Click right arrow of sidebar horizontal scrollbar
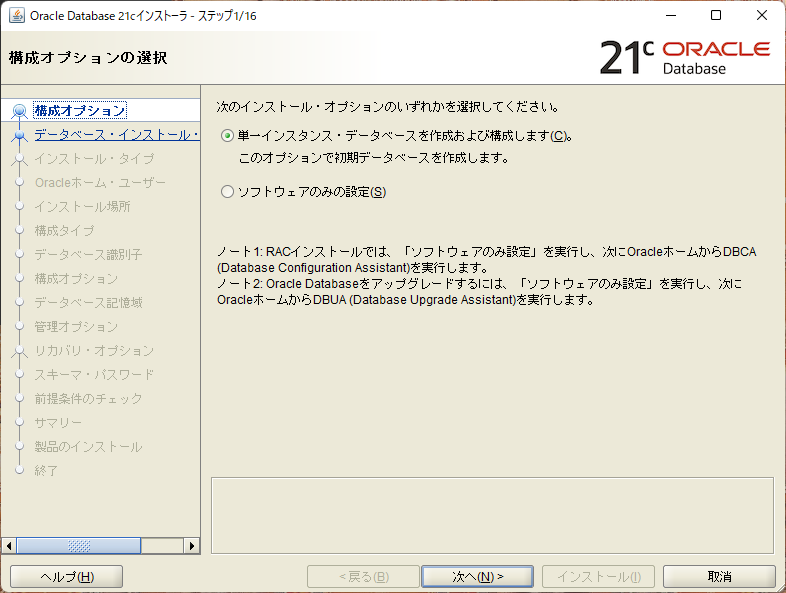Image resolution: width=786 pixels, height=593 pixels. coord(191,545)
